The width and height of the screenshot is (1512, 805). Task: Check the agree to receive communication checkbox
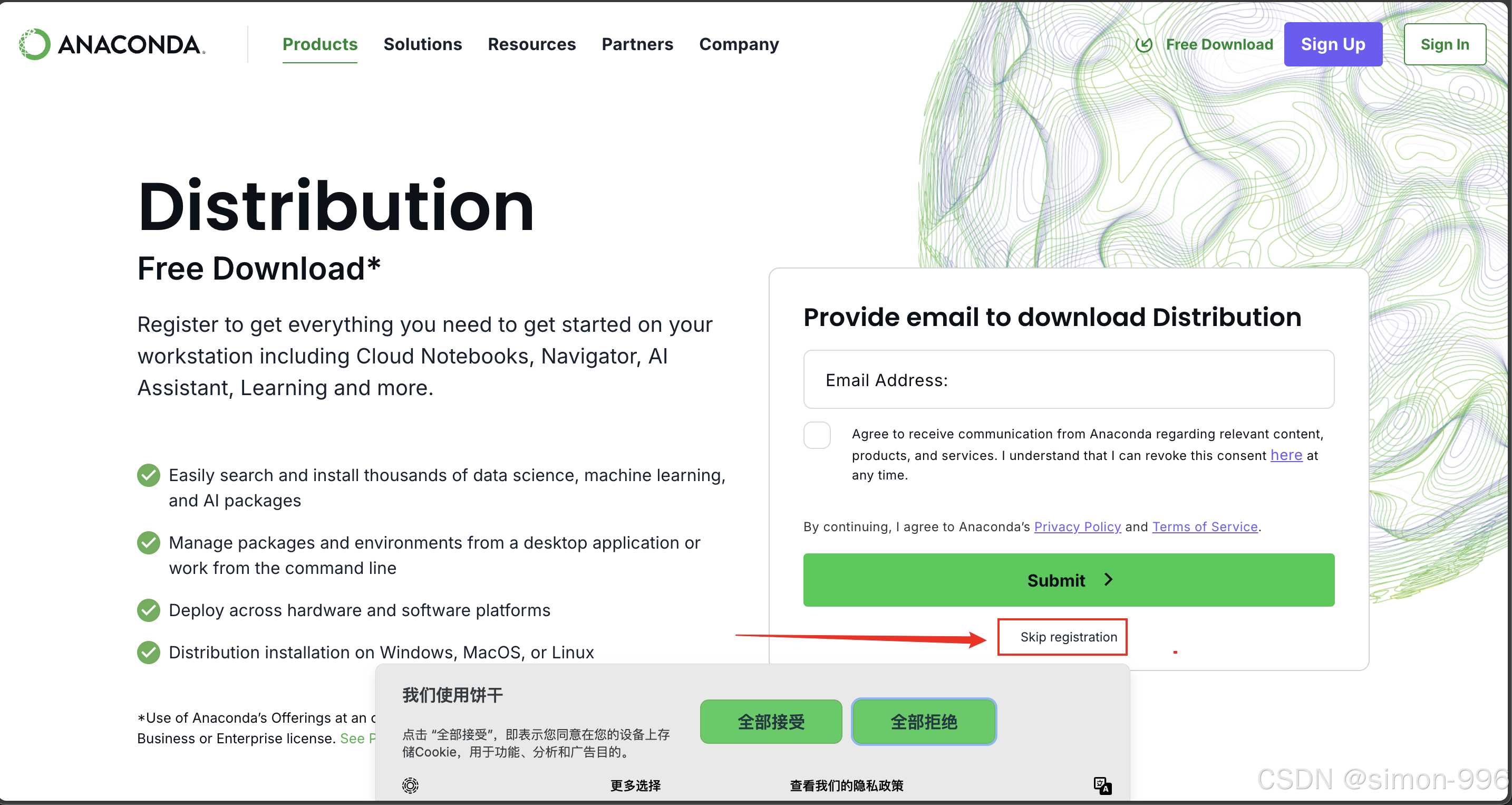(817, 435)
